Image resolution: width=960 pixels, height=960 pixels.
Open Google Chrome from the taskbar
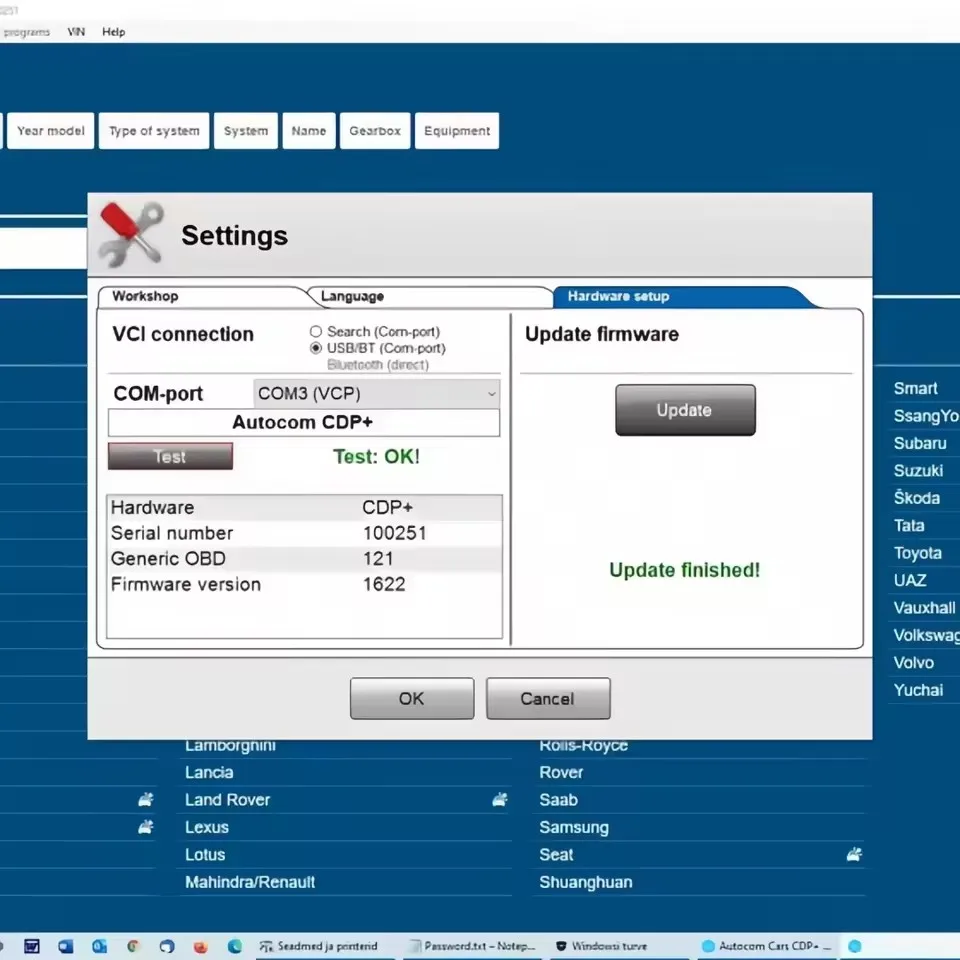pyautogui.click(x=134, y=945)
